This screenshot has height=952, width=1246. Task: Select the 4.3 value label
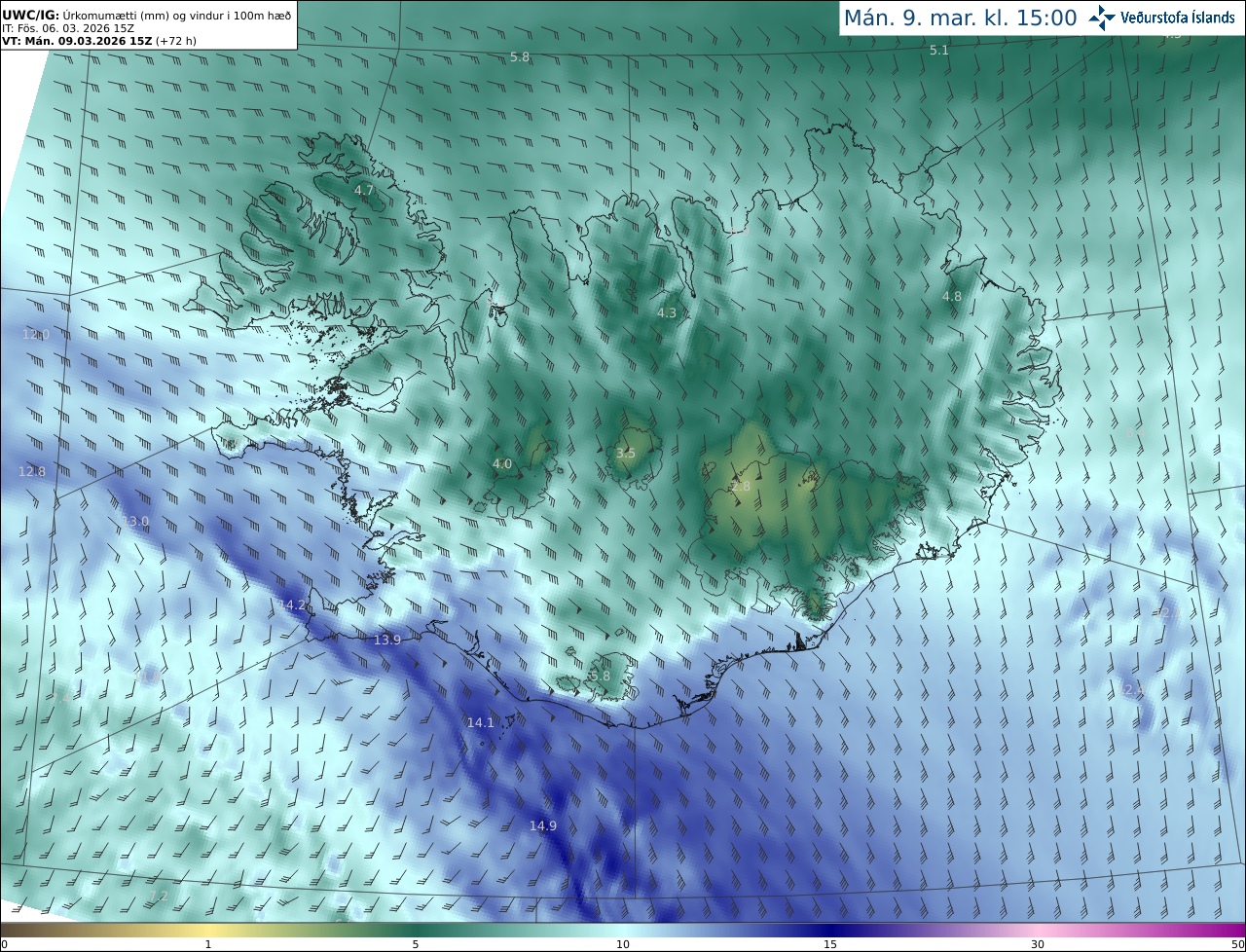coord(667,312)
